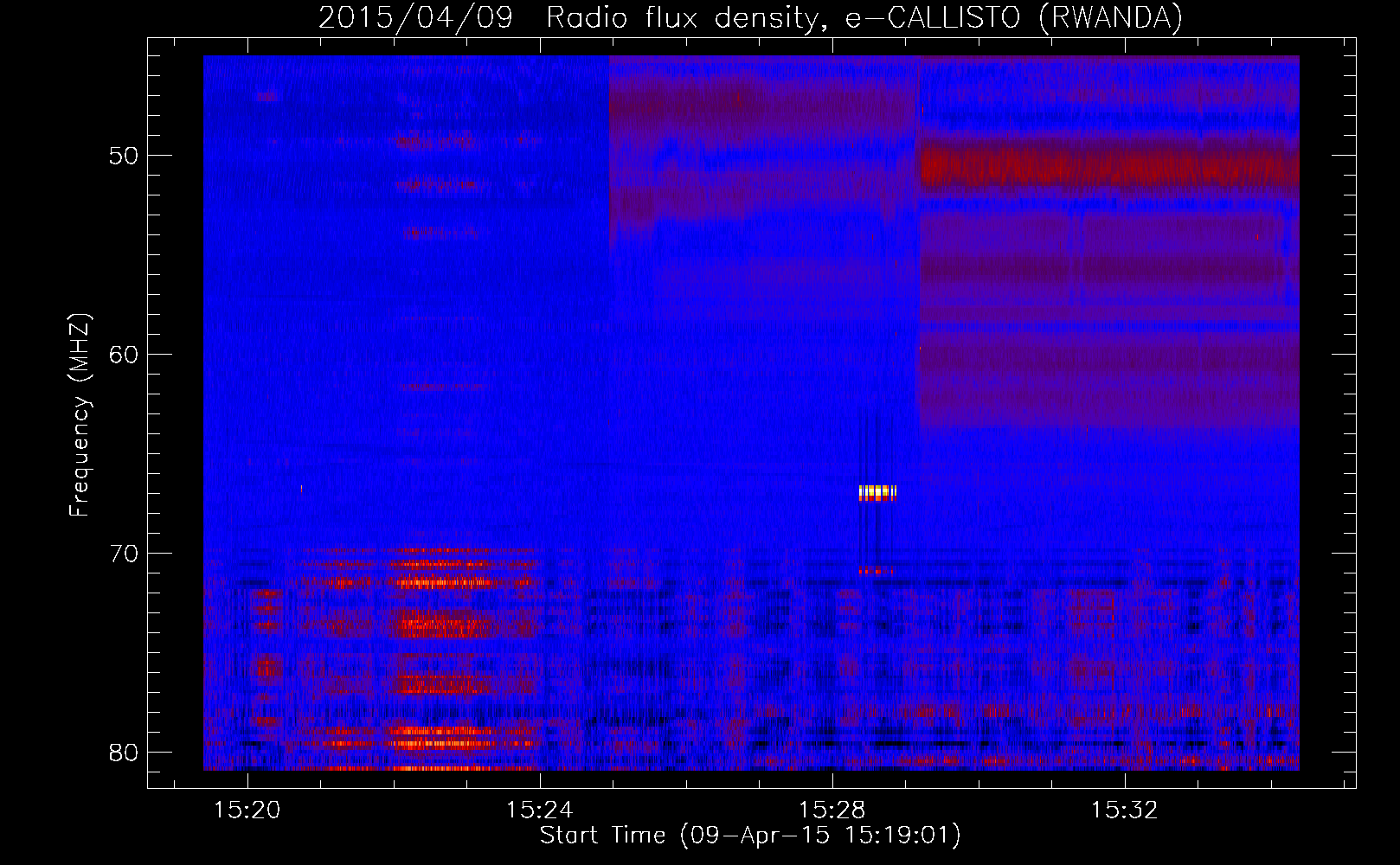Viewport: 1400px width, 865px height.
Task: Click the 70 frequency tick label
Action: [x=125, y=553]
